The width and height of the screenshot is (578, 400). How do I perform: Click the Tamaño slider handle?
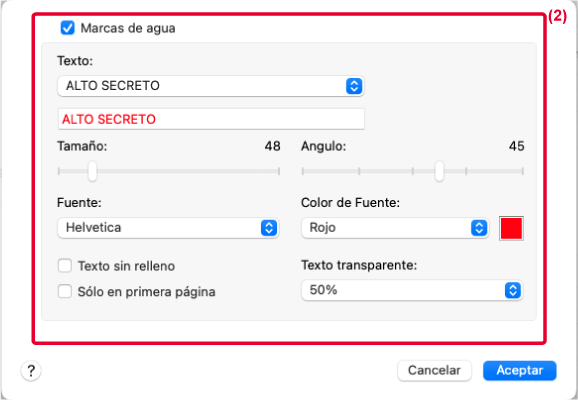[x=93, y=171]
